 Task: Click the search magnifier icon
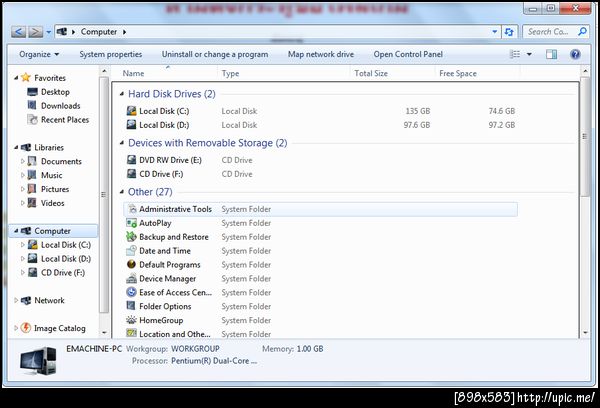point(582,32)
